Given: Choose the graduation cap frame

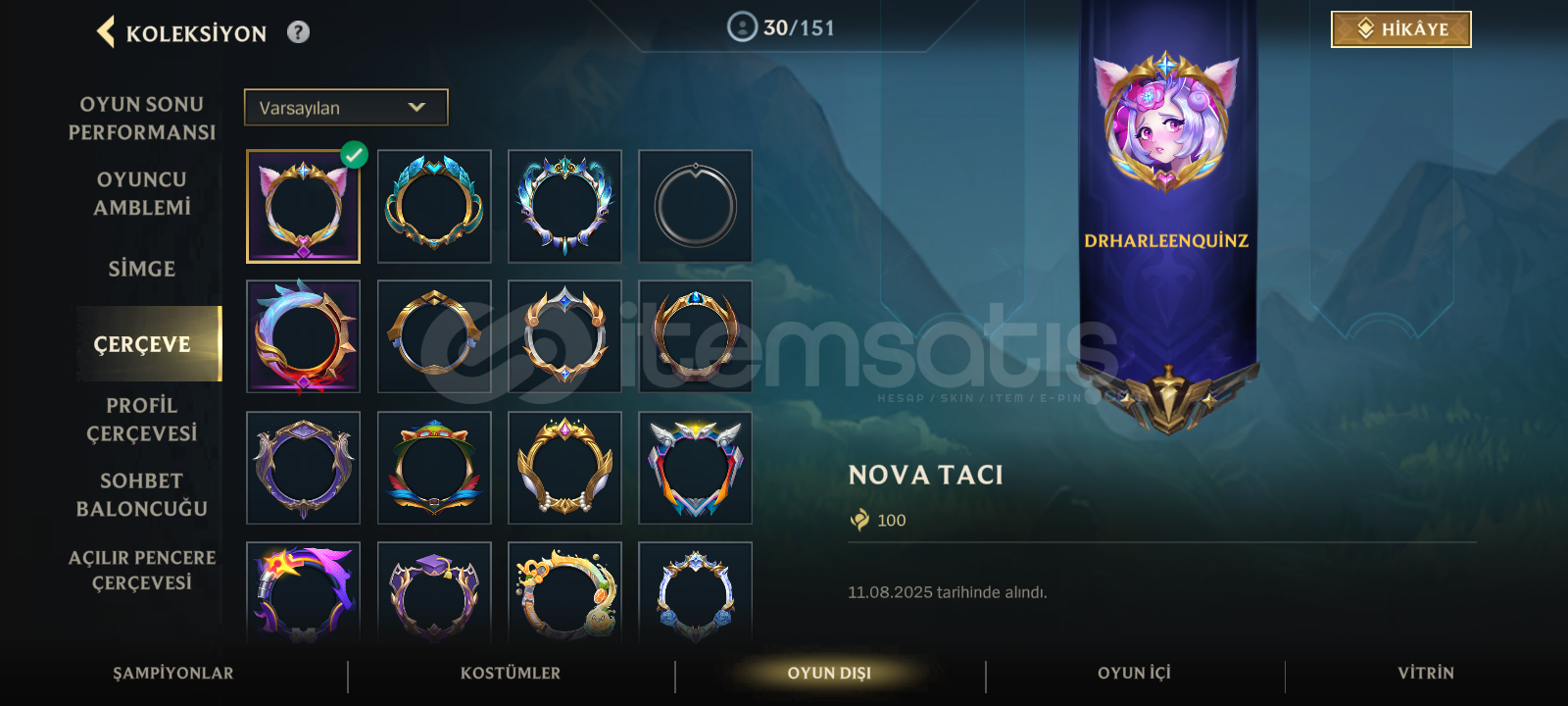Looking at the screenshot, I should pos(434,592).
